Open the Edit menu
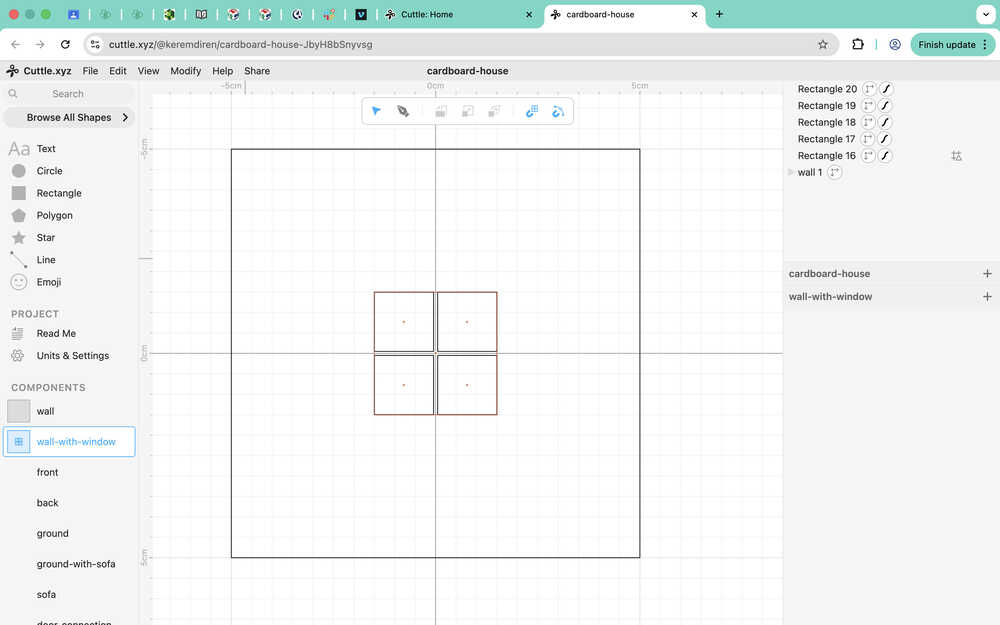This screenshot has height=625, width=1000. [117, 71]
